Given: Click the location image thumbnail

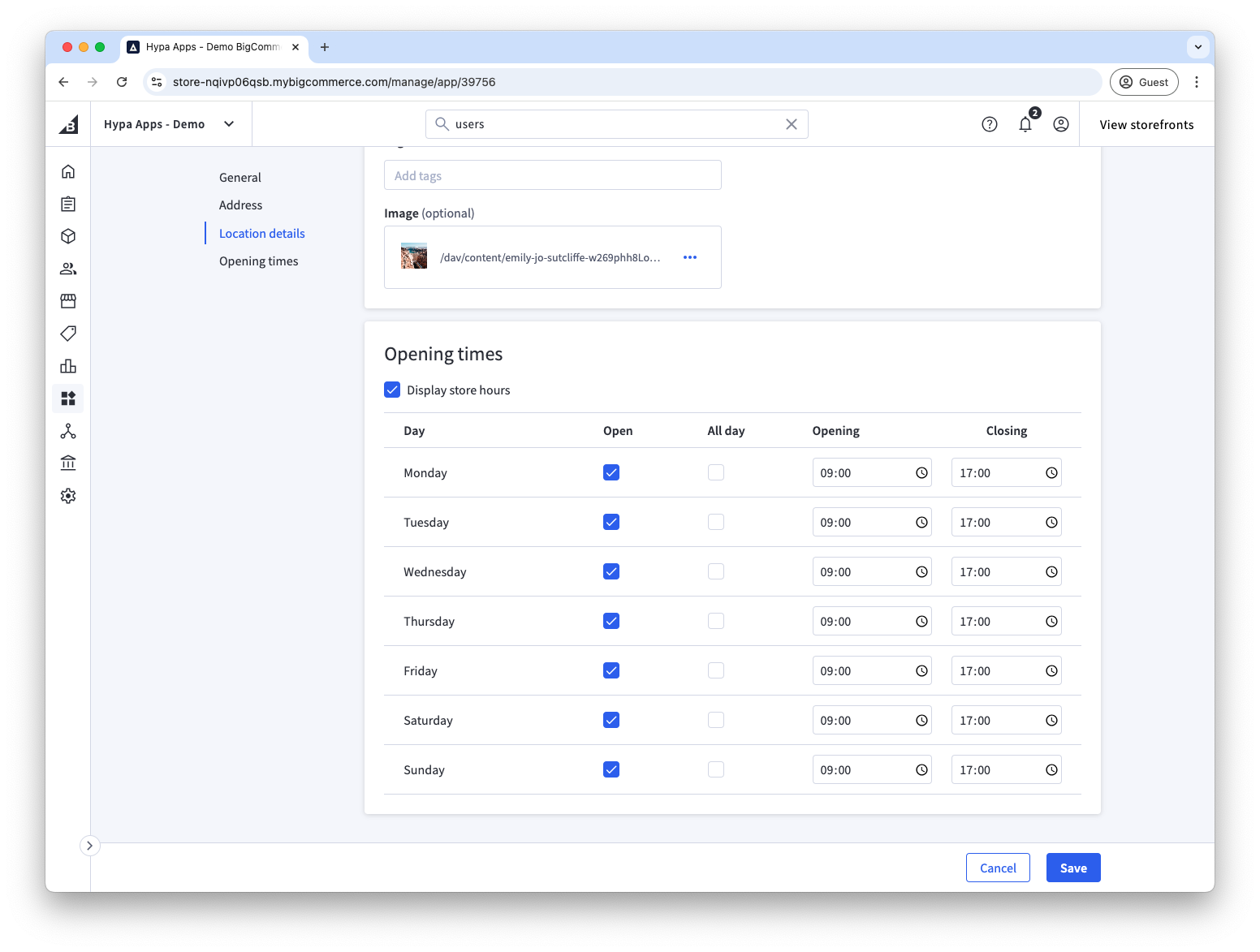Looking at the screenshot, I should 414,256.
